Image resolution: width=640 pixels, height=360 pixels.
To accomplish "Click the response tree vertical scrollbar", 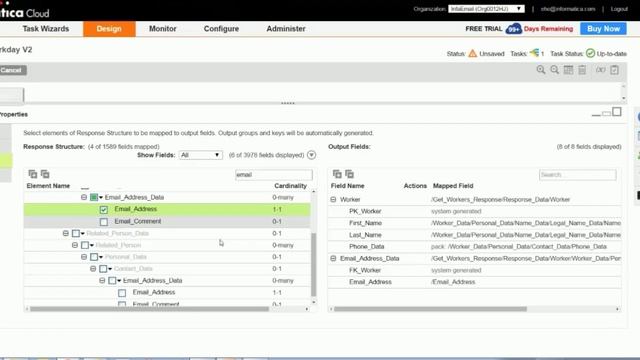I will click(x=313, y=263).
